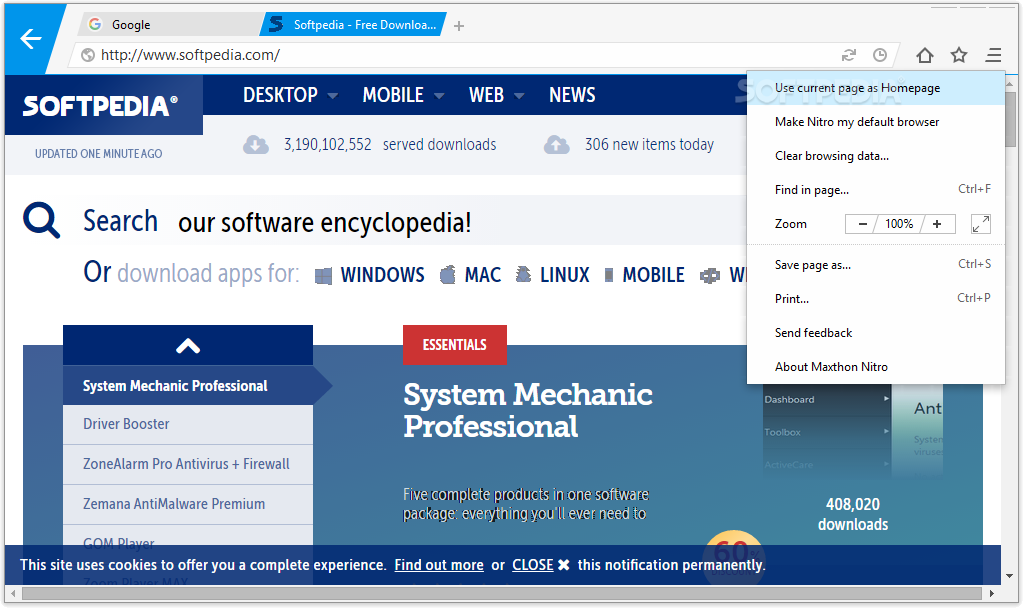Click the served downloads cloud icon

tap(256, 145)
